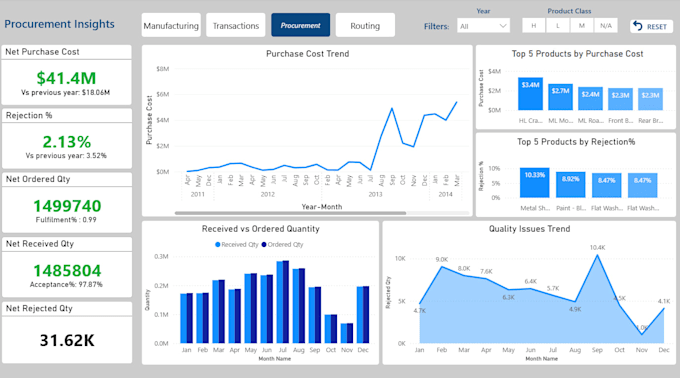
Task: Select the Jul bar in Received vs Ordered
Action: [283, 302]
